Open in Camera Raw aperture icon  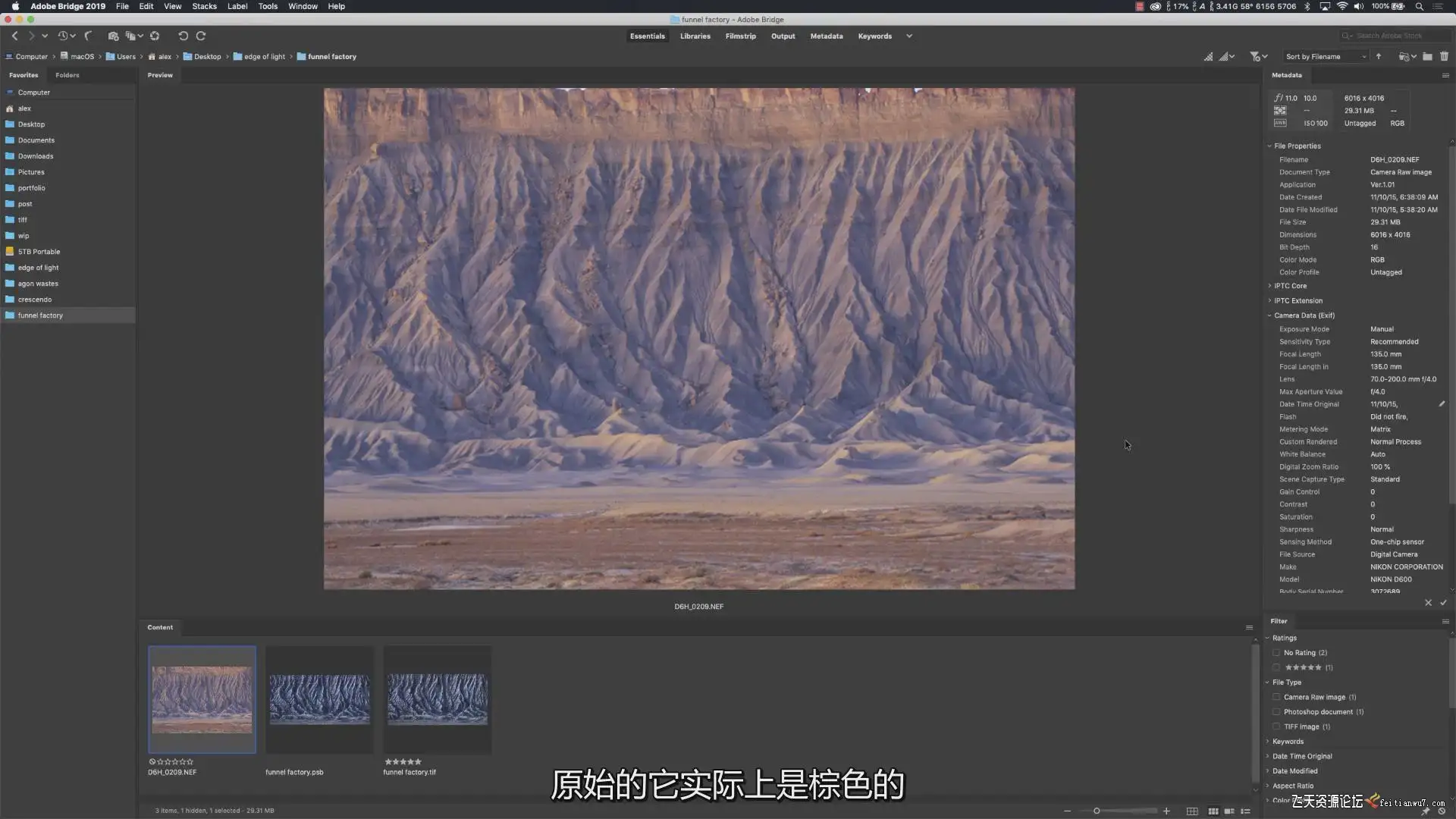point(155,36)
